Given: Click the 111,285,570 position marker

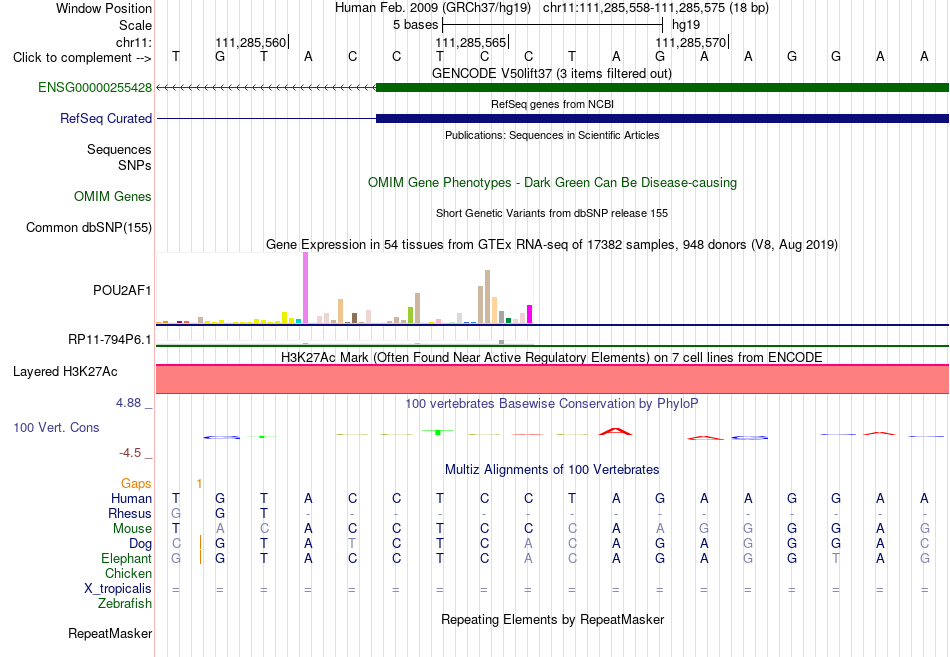Looking at the screenshot, I should pos(692,42).
